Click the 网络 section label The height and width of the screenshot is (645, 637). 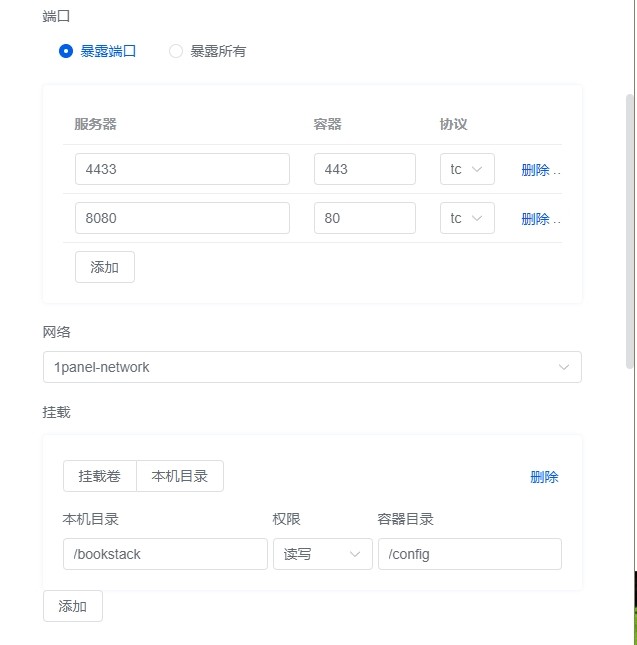point(56,332)
